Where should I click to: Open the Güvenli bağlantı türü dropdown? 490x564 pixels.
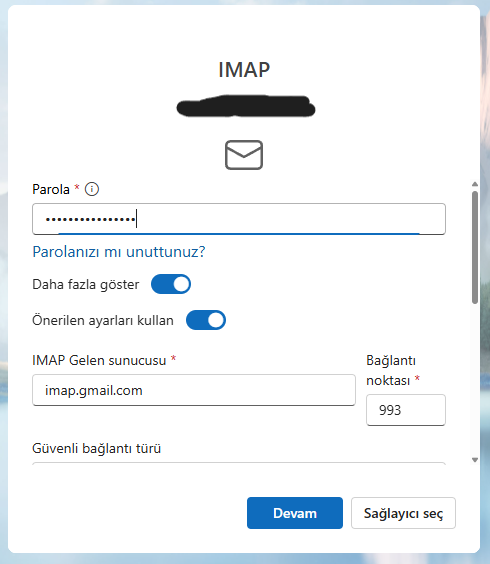[239, 464]
